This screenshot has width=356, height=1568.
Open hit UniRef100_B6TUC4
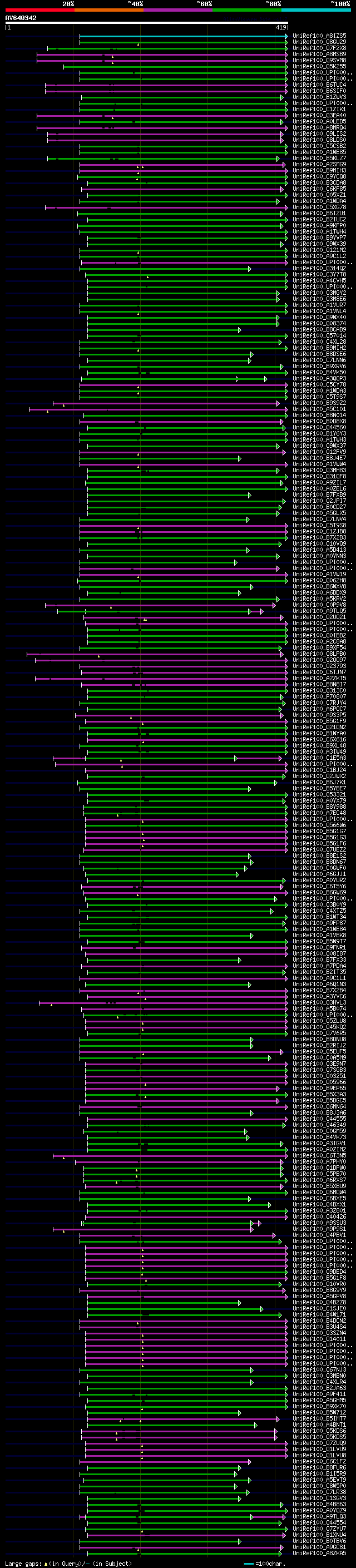point(319,85)
